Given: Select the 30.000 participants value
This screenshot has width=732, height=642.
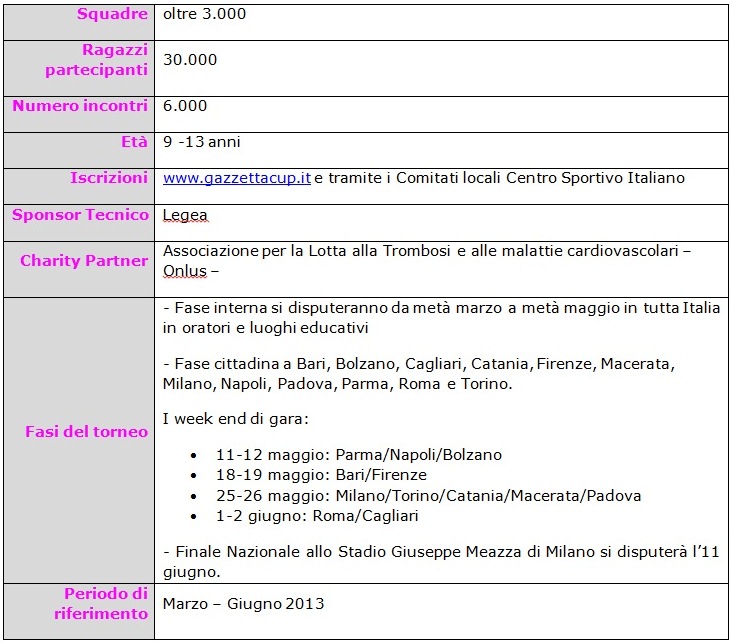Looking at the screenshot, I should coord(190,60).
